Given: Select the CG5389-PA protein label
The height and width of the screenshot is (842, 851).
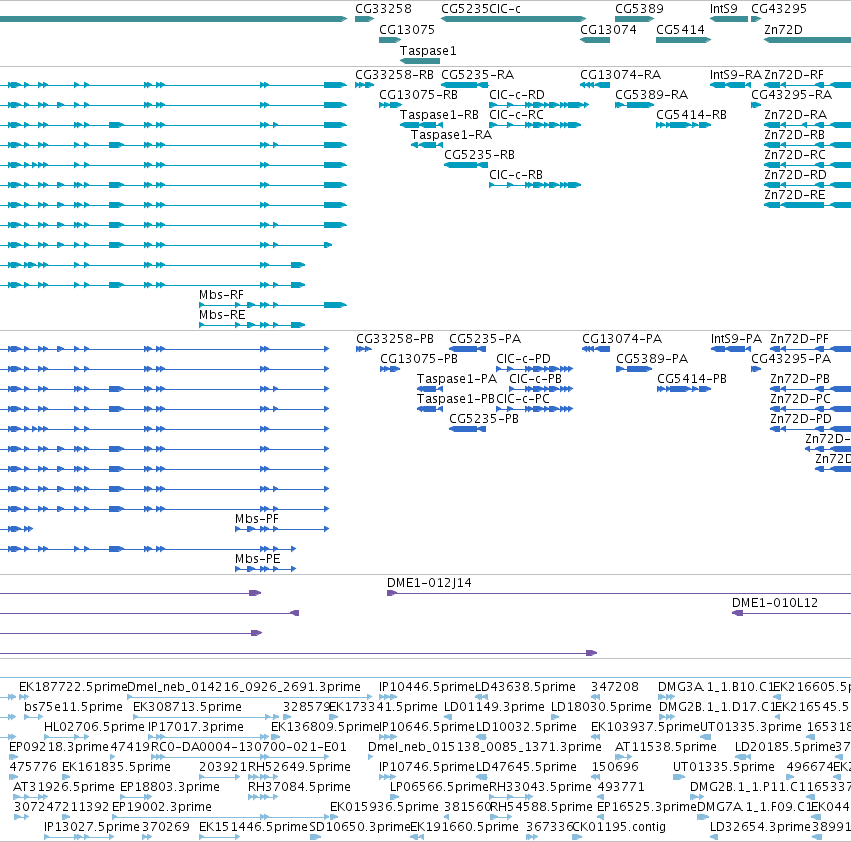Looking at the screenshot, I should click(652, 359).
